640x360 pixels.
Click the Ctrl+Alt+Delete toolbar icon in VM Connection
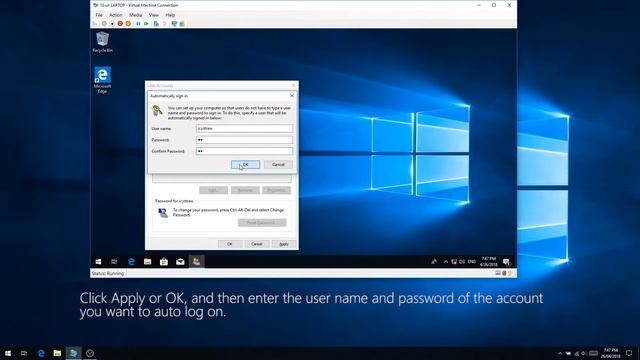click(x=95, y=24)
